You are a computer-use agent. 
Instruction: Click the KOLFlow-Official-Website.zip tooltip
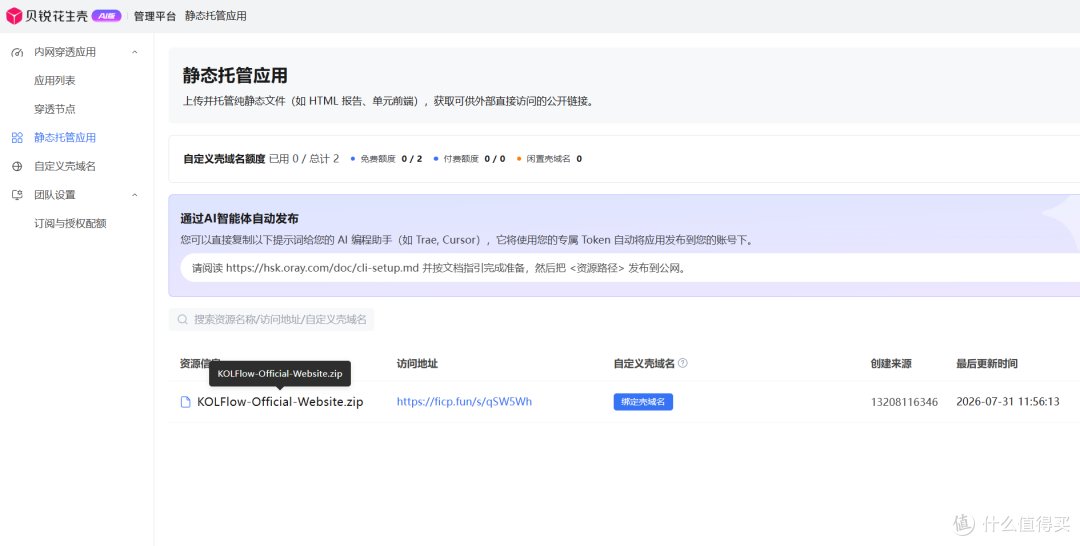click(x=280, y=374)
